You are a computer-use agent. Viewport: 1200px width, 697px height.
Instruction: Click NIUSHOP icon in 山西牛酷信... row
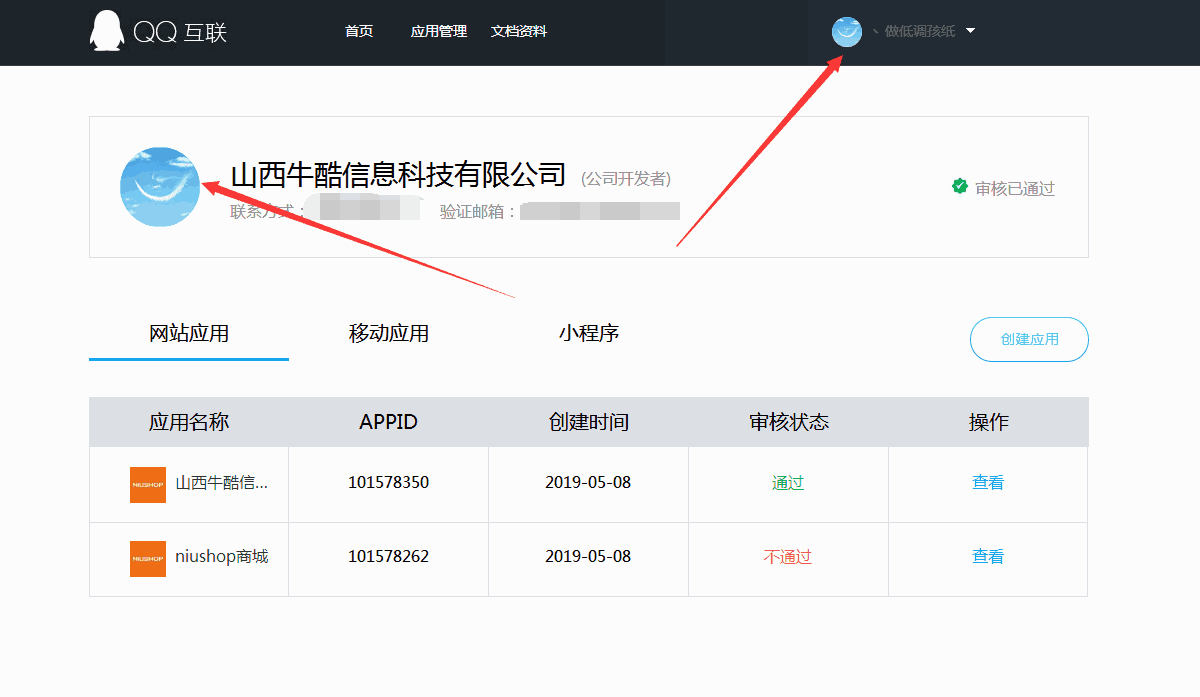point(148,484)
